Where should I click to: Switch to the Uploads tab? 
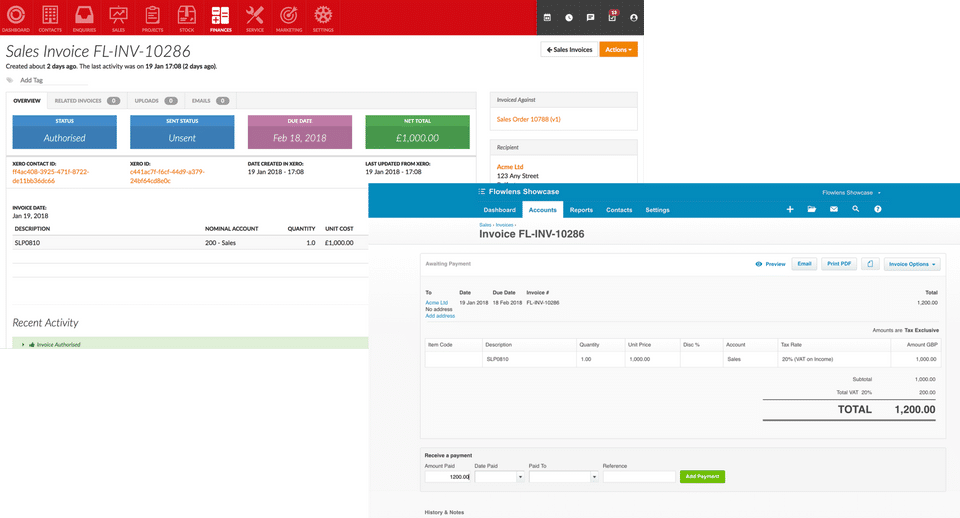click(156, 100)
